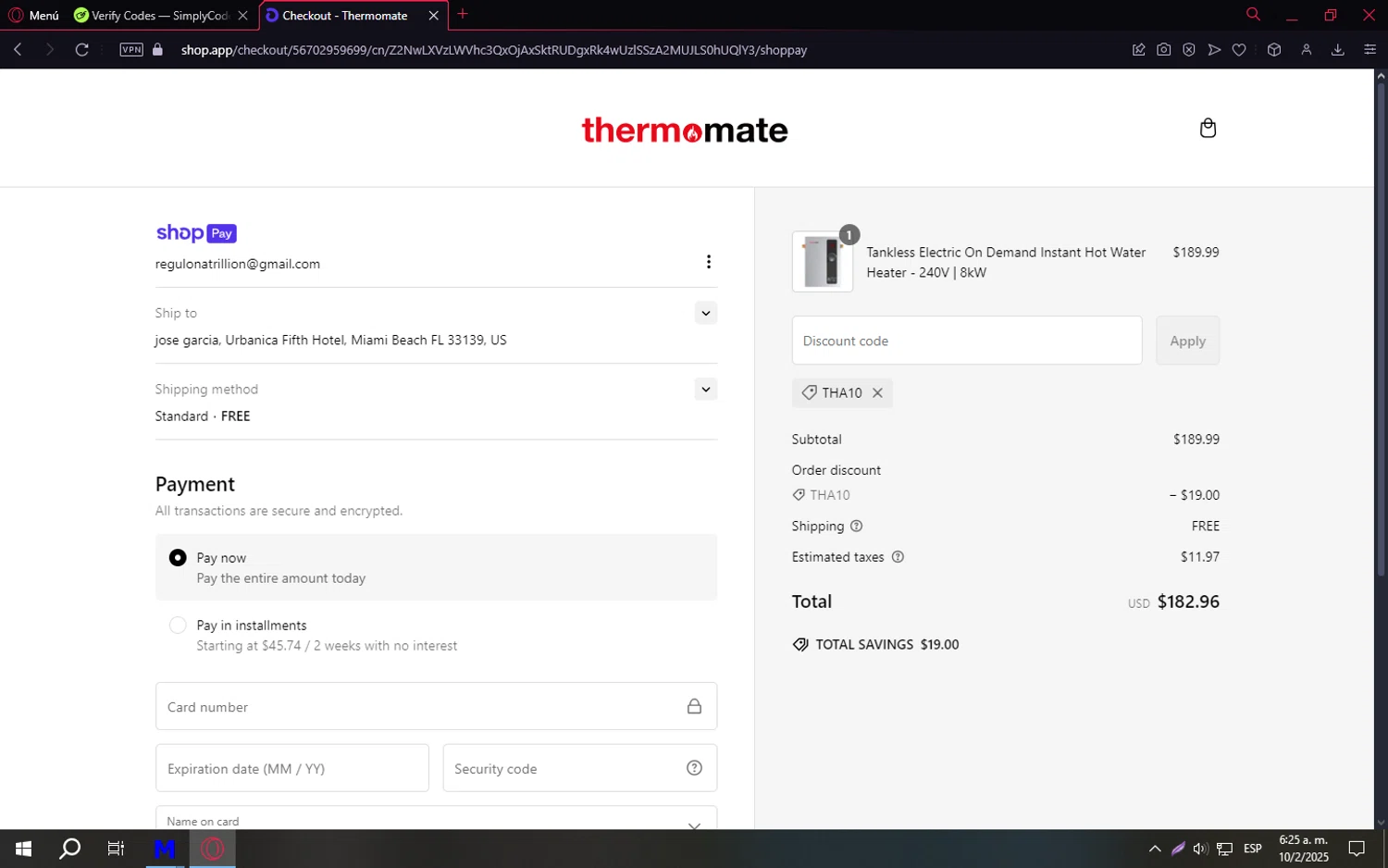1388x868 pixels.
Task: Open network icon in system tray
Action: [1224, 849]
